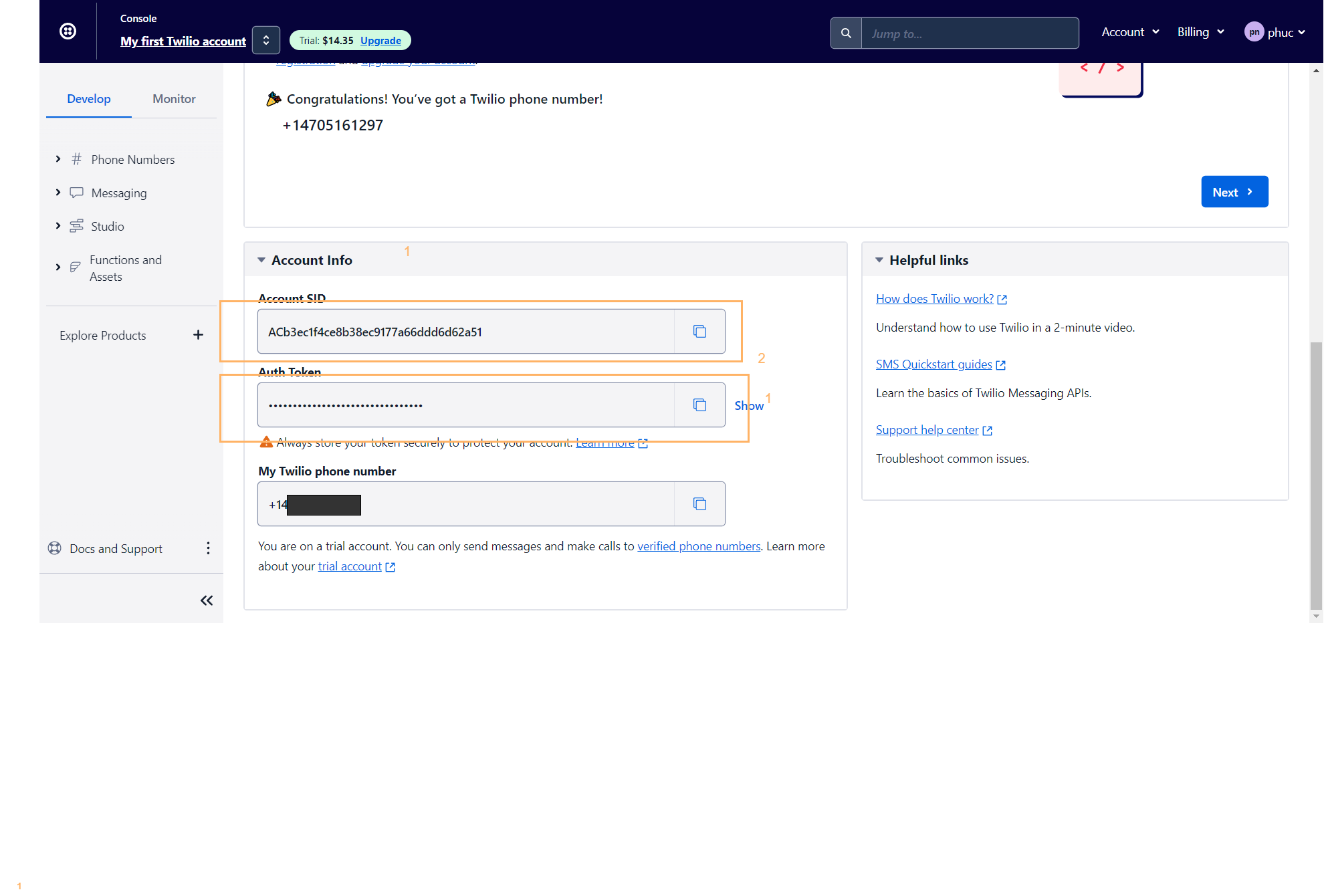The width and height of the screenshot is (1324, 896).
Task: Open My first Twilio account link
Action: pyautogui.click(x=183, y=41)
